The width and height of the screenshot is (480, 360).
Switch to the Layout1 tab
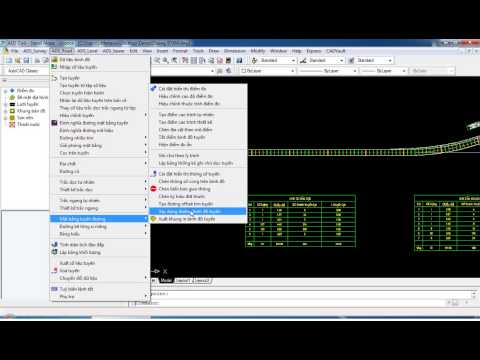tap(183, 280)
